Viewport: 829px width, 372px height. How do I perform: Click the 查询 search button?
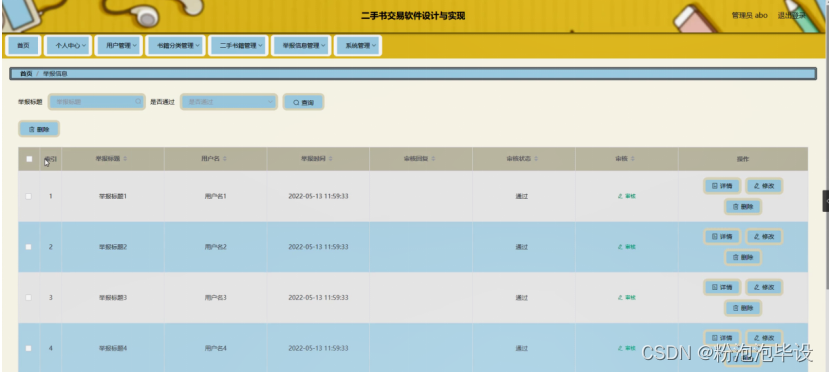click(x=303, y=102)
